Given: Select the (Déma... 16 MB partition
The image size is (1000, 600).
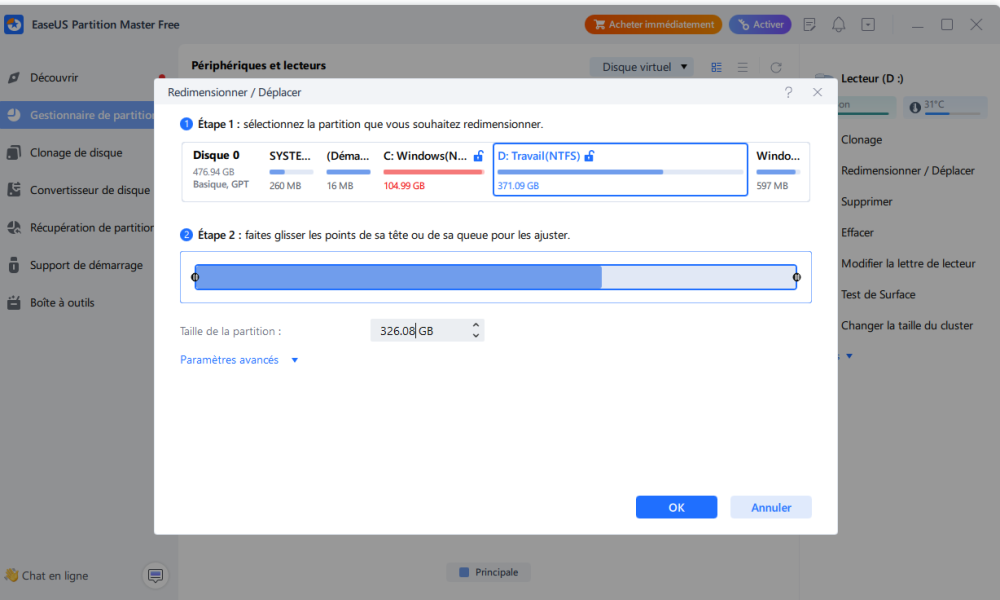Looking at the screenshot, I should (348, 172).
